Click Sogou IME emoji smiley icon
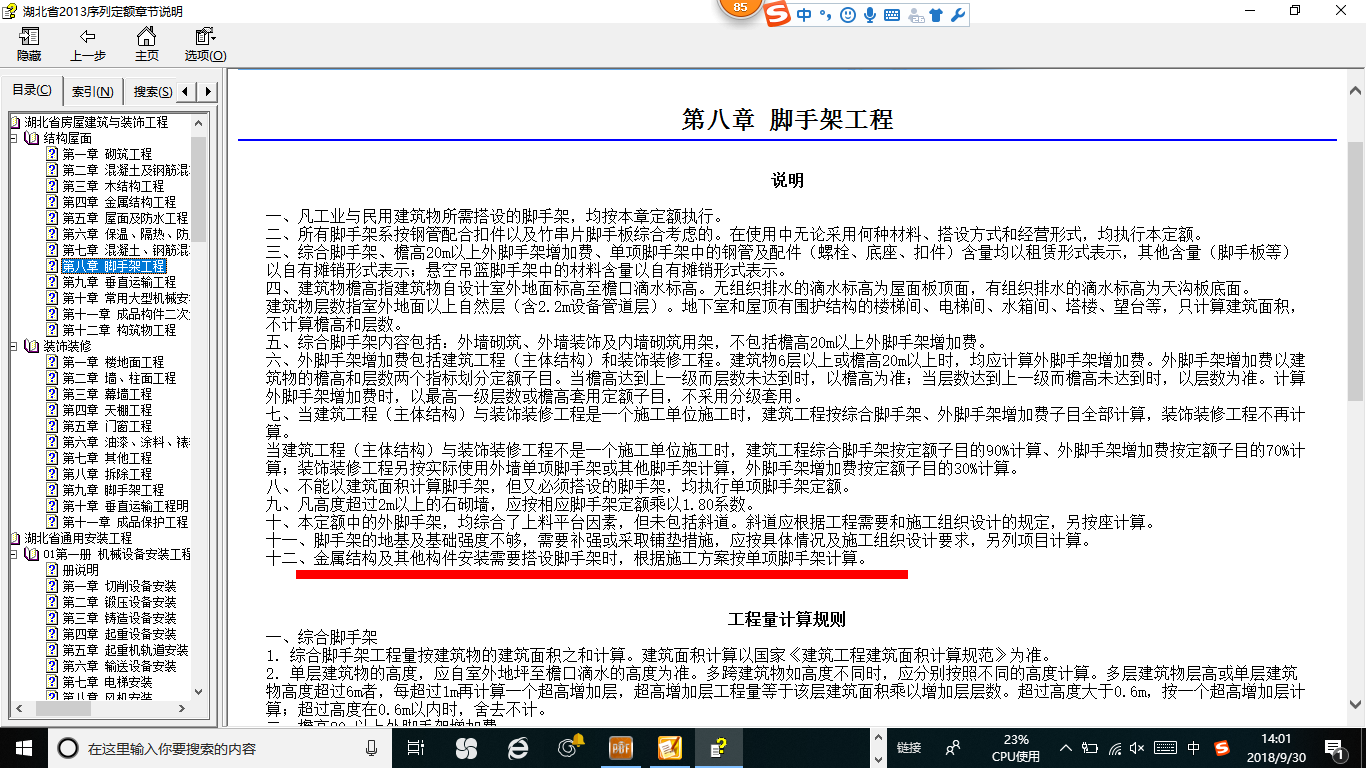The height and width of the screenshot is (768, 1366). coord(848,15)
